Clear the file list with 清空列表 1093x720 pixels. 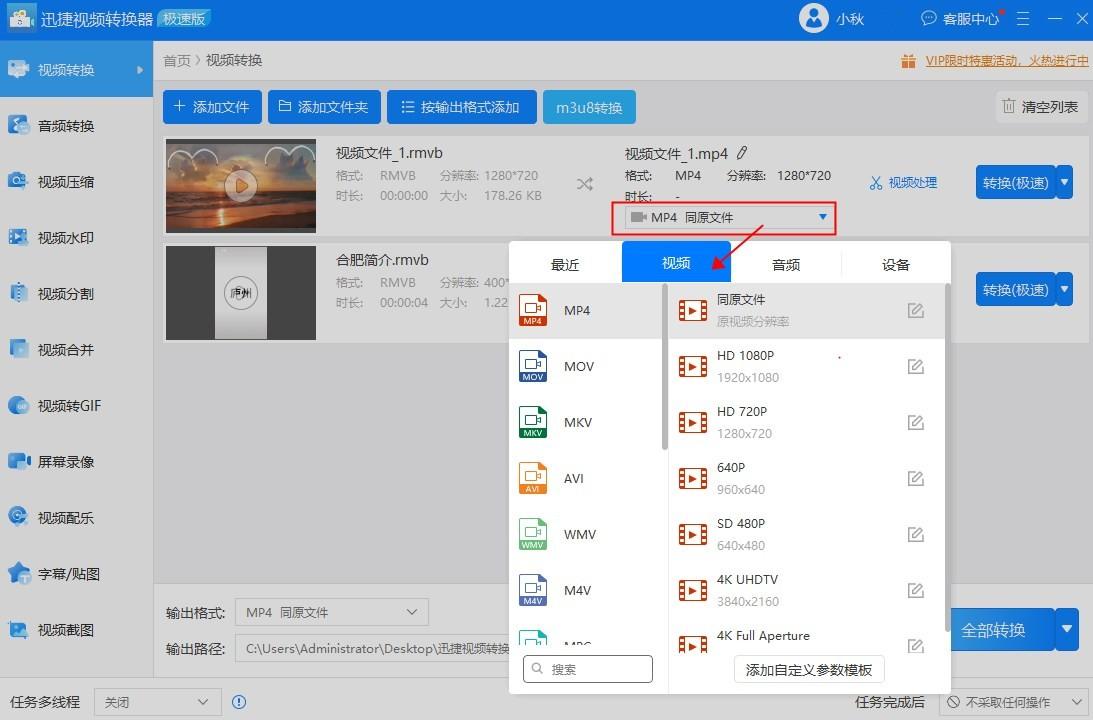coord(1040,106)
